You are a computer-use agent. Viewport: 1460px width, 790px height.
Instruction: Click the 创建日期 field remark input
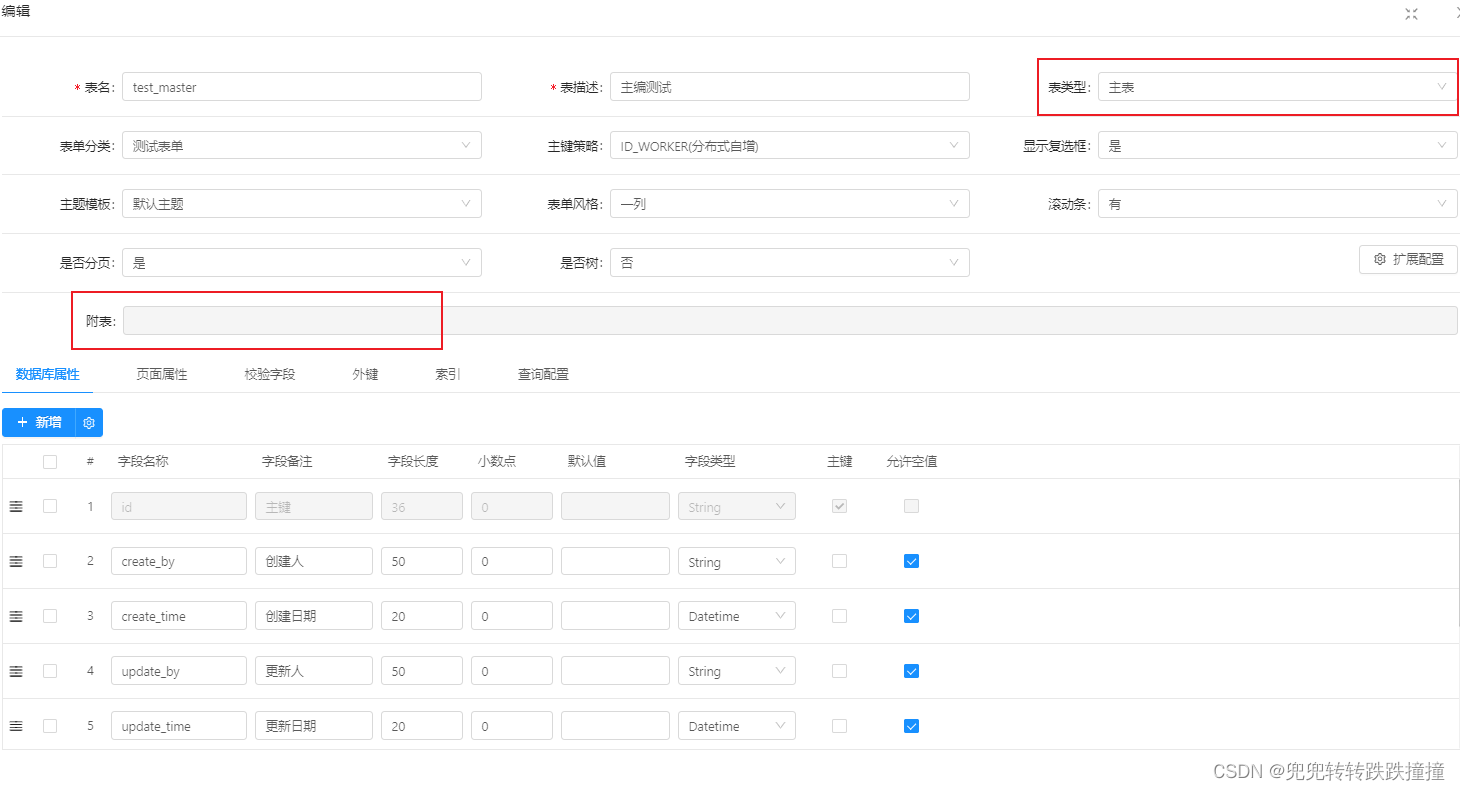click(x=314, y=616)
